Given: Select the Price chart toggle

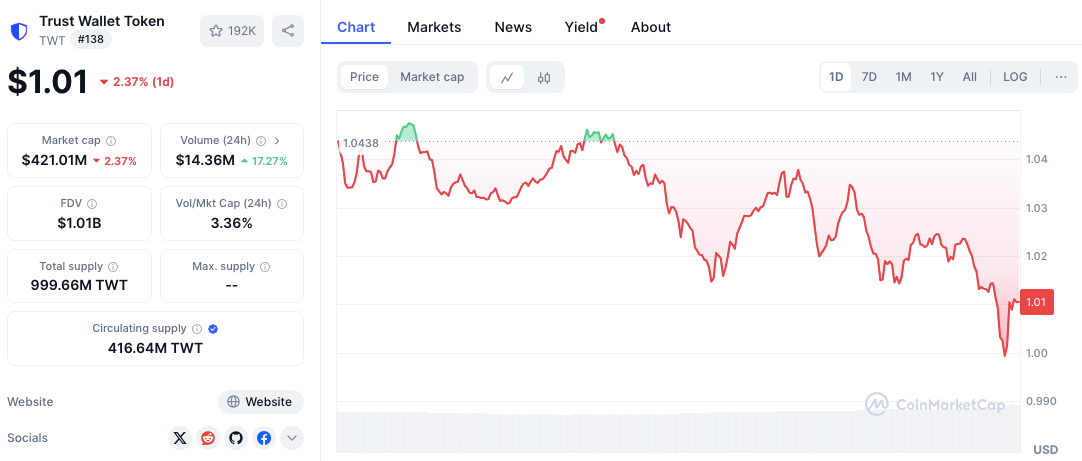Looking at the screenshot, I should [x=364, y=77].
